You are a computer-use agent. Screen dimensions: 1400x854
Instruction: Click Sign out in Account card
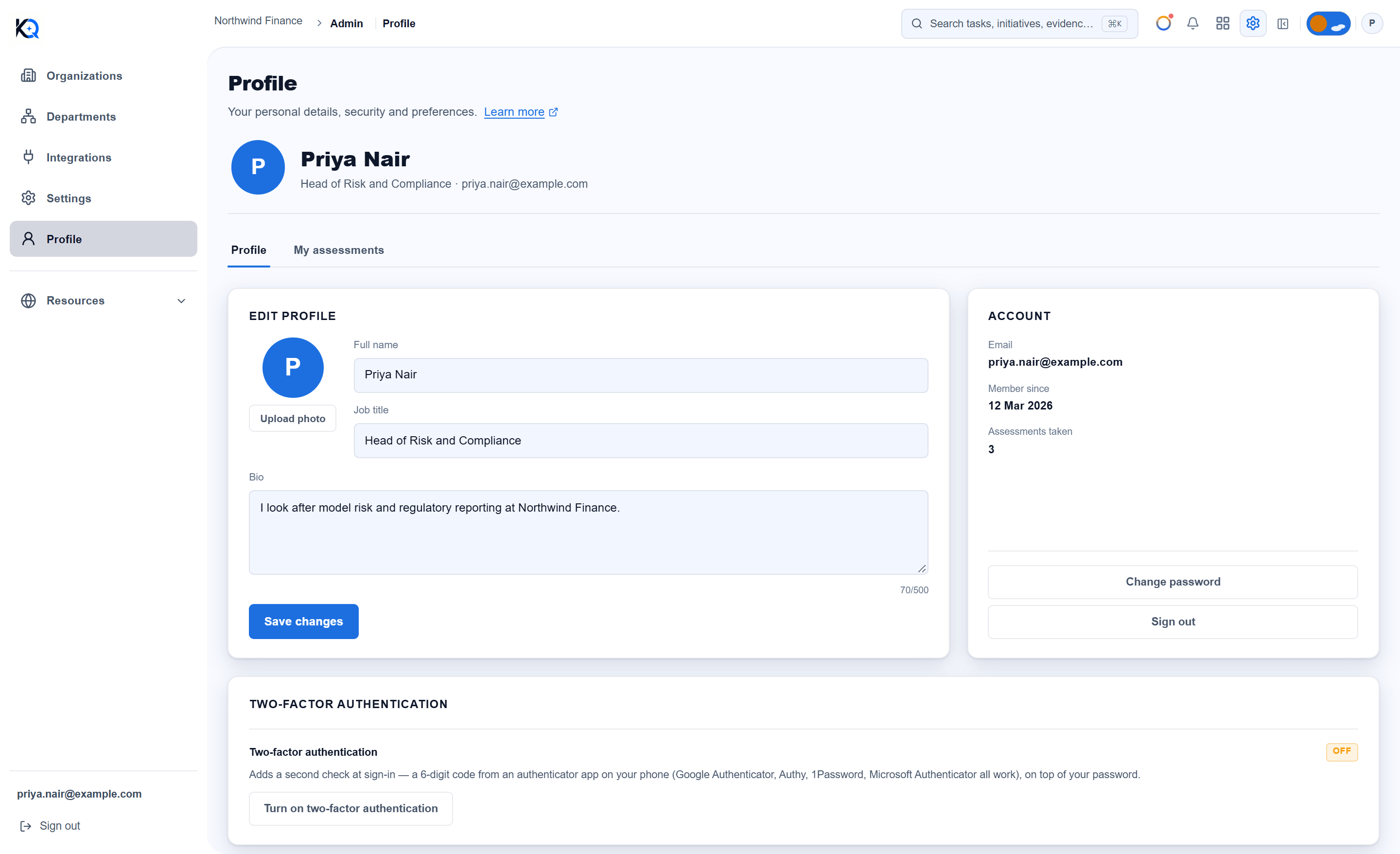1172,622
